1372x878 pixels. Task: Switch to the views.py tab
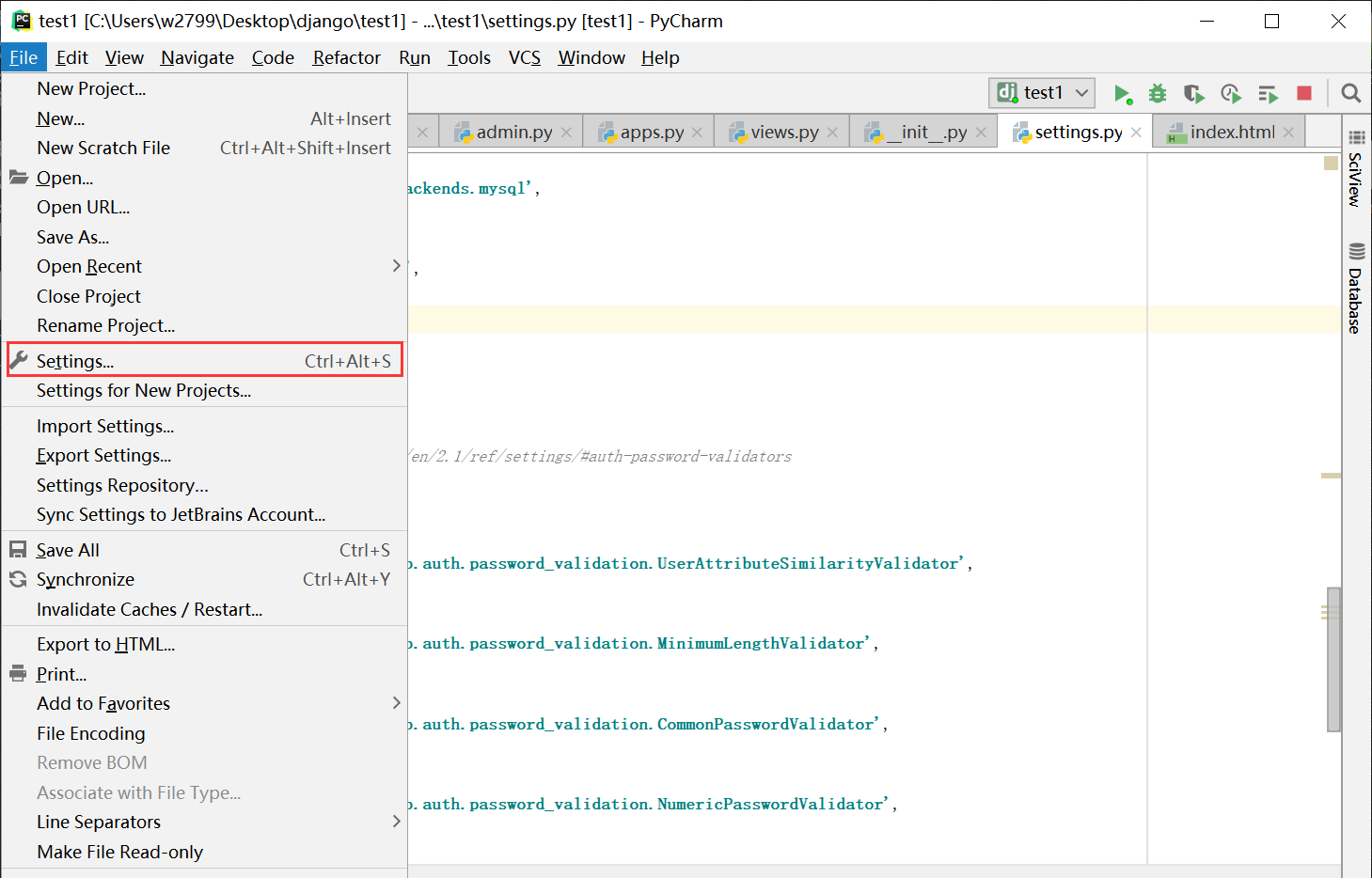point(783,133)
